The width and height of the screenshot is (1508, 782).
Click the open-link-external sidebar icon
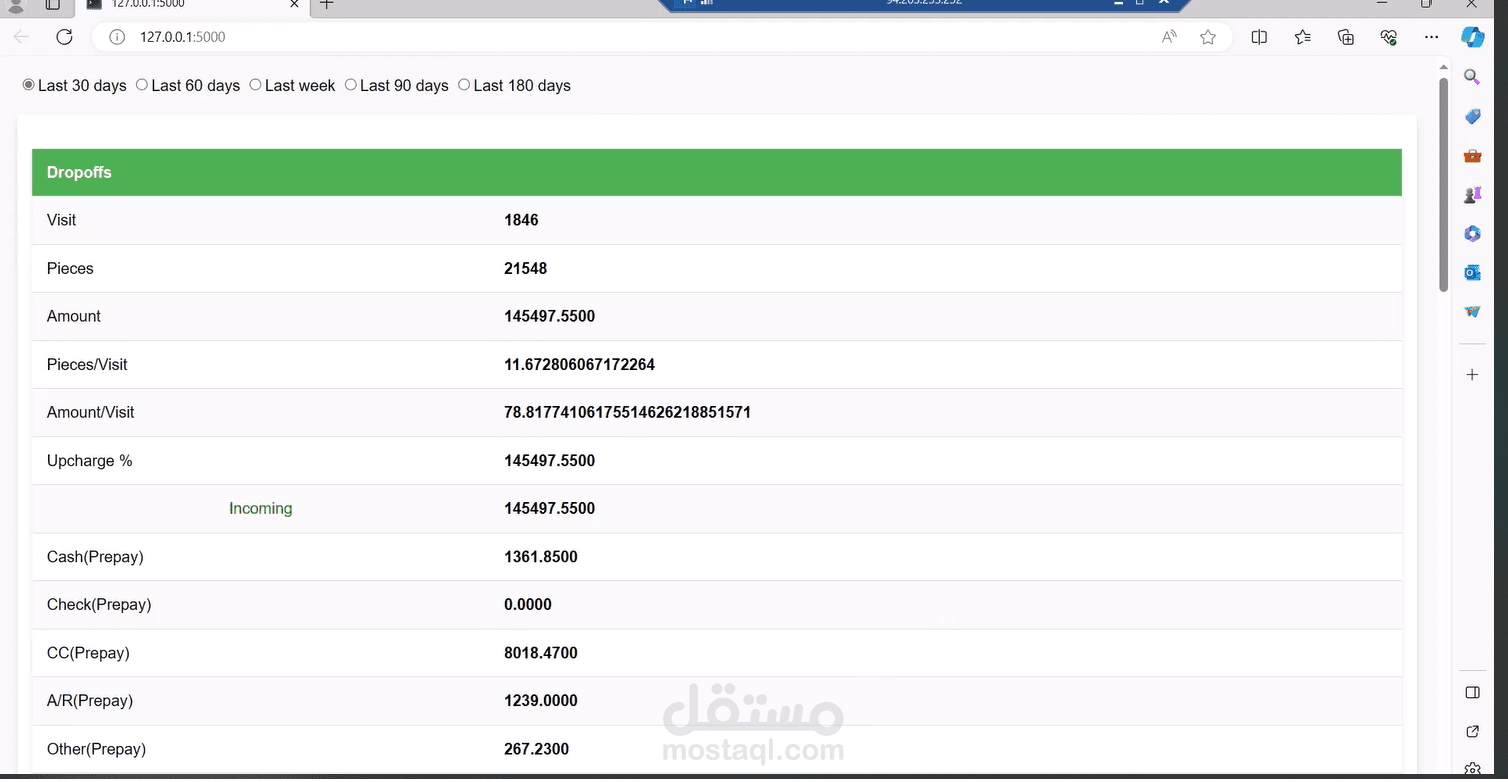tap(1472, 732)
